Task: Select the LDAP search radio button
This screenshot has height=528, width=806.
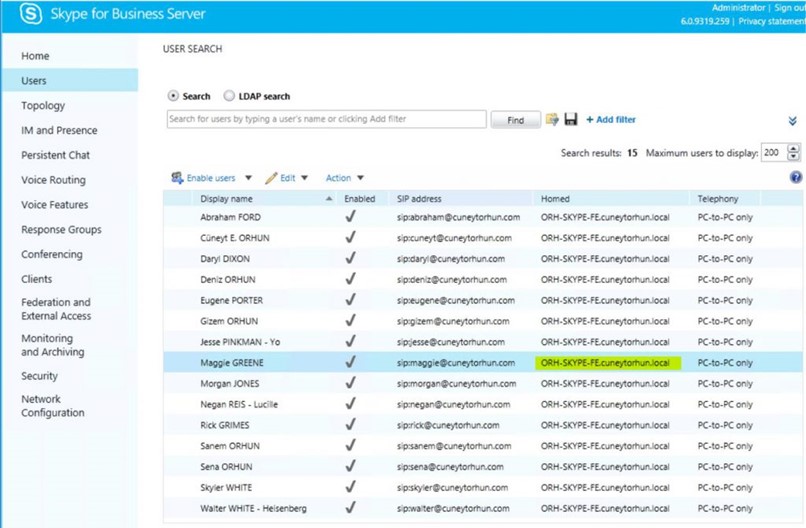Action: (229, 96)
